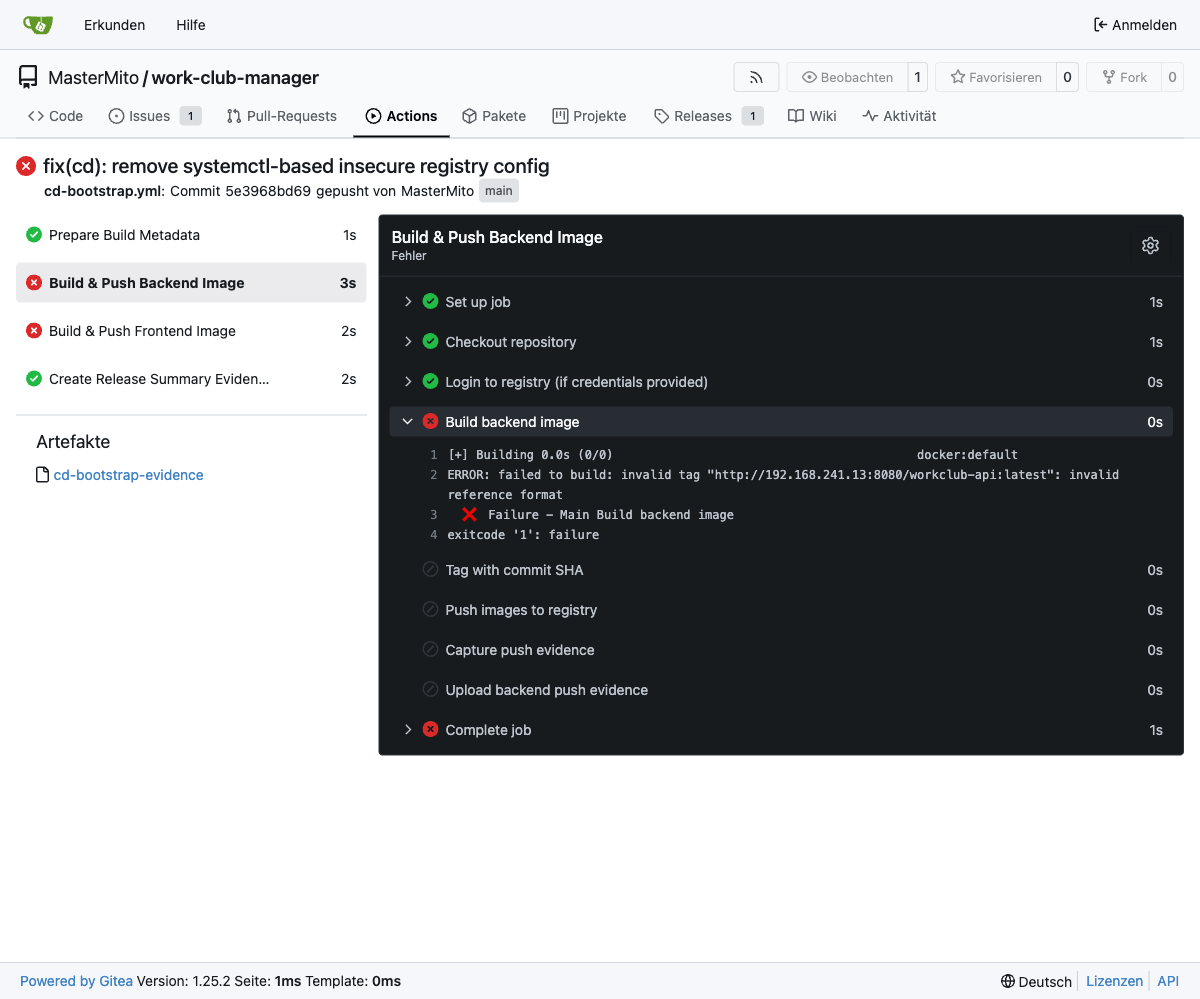The height and width of the screenshot is (999, 1200).
Task: Open the RSS feed icon button
Action: click(756, 77)
